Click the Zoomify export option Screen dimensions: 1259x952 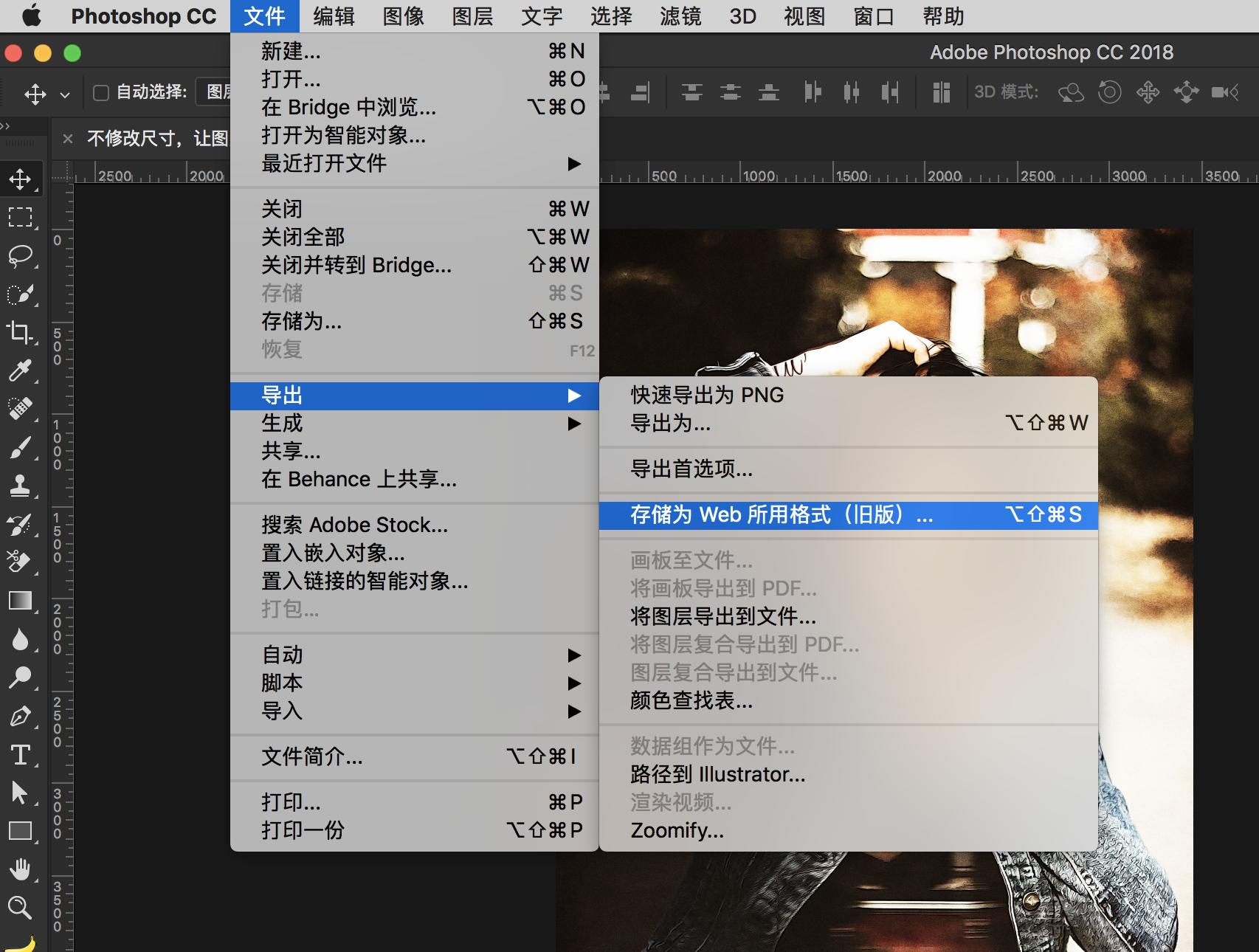point(676,829)
